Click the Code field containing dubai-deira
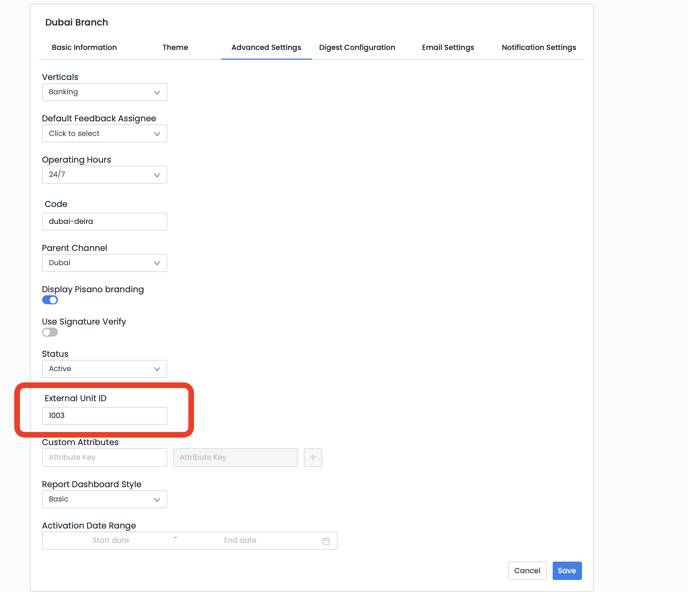 [x=104, y=222]
